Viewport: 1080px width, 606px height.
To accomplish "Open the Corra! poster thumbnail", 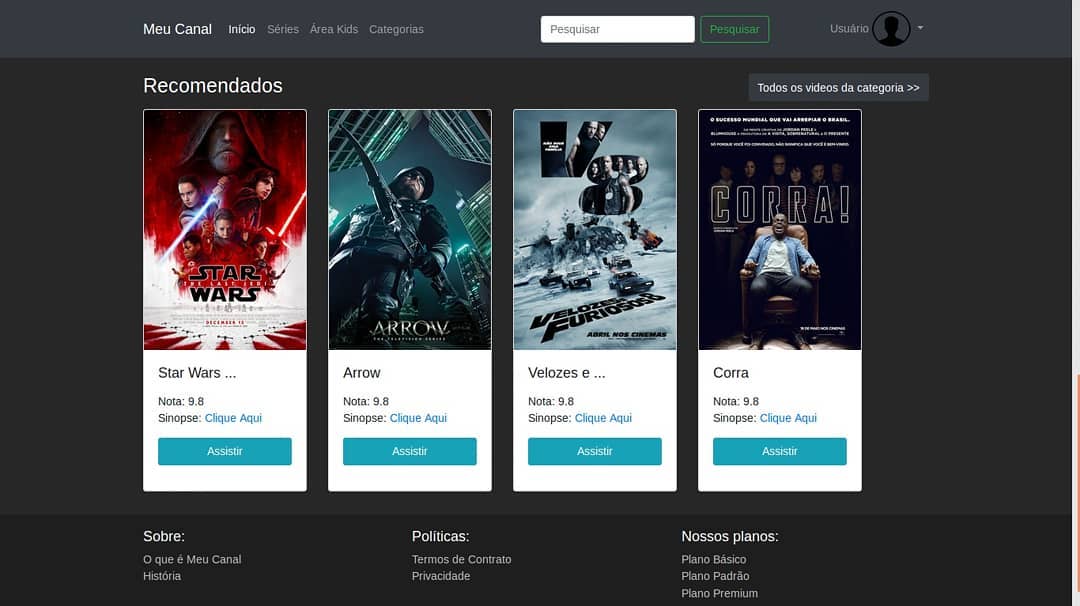I will click(780, 229).
